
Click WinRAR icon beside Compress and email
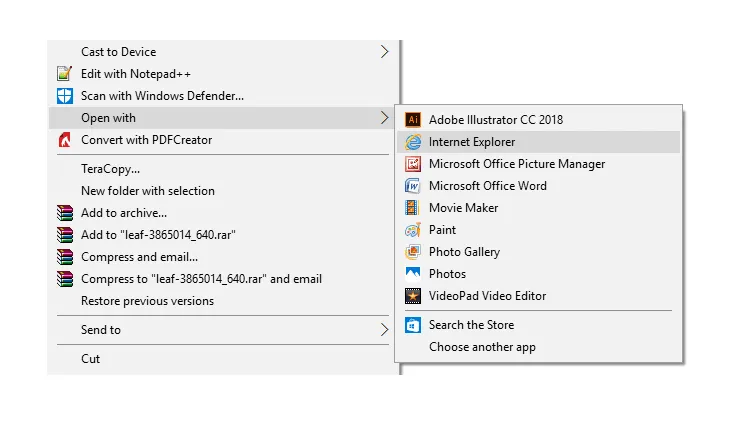click(65, 257)
